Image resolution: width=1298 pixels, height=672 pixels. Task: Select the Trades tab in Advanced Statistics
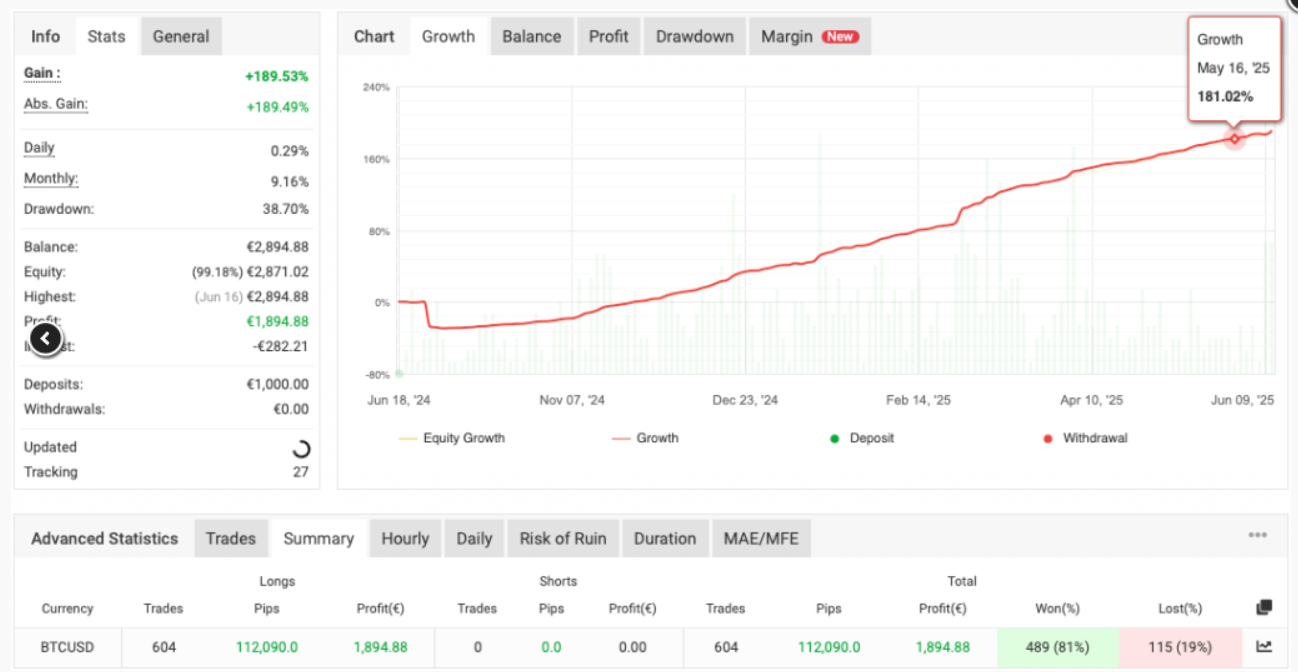pos(231,539)
